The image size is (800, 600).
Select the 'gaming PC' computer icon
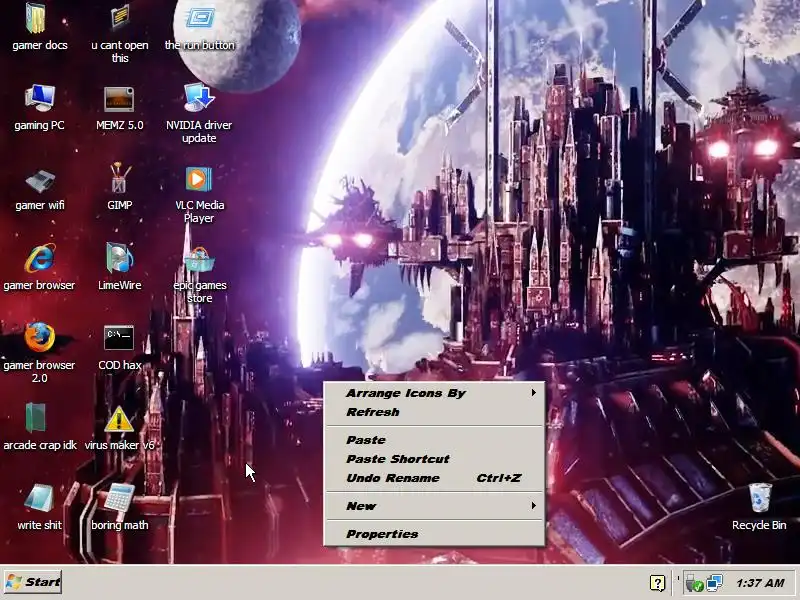point(40,98)
